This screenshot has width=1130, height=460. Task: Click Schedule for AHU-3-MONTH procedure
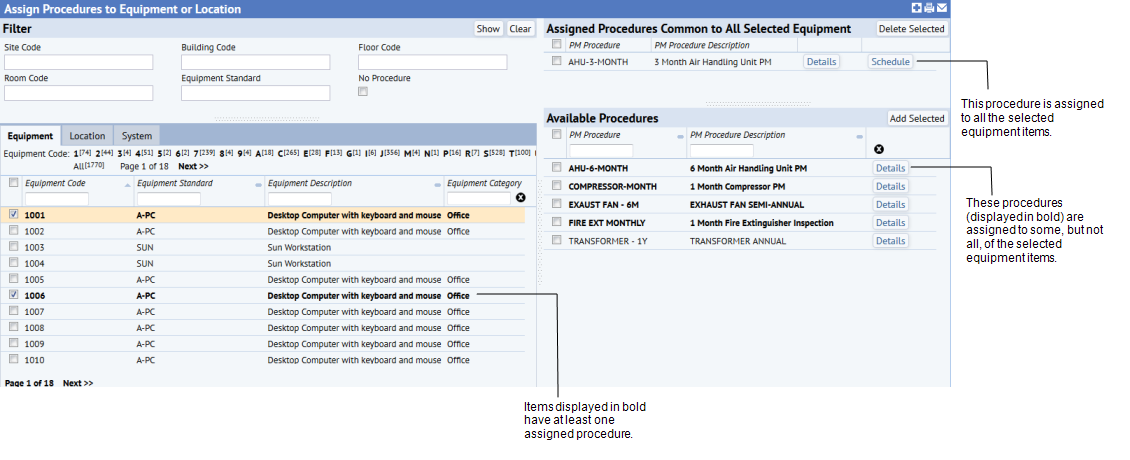(890, 62)
